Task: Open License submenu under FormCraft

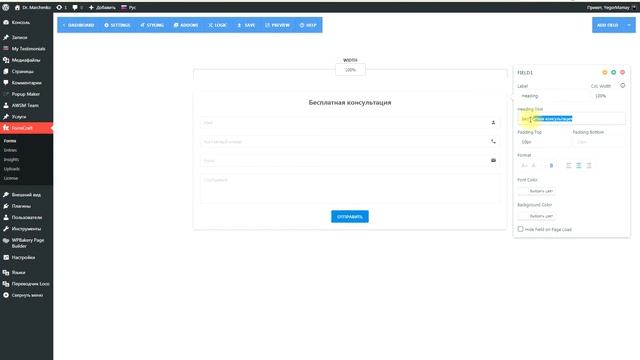Action: (x=11, y=178)
